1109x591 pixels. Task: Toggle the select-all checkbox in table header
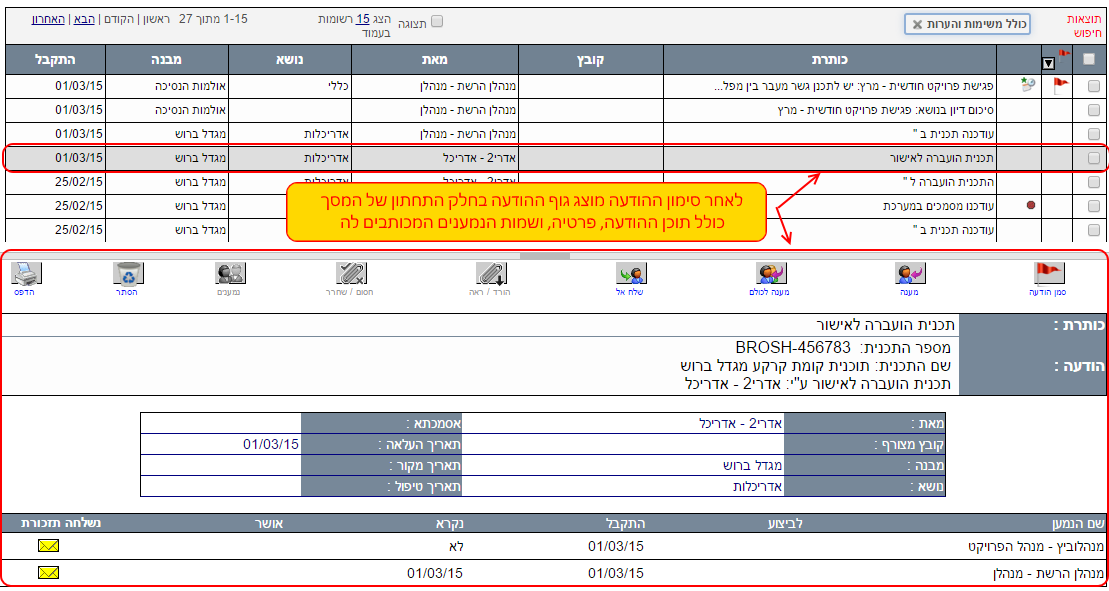[1088, 59]
